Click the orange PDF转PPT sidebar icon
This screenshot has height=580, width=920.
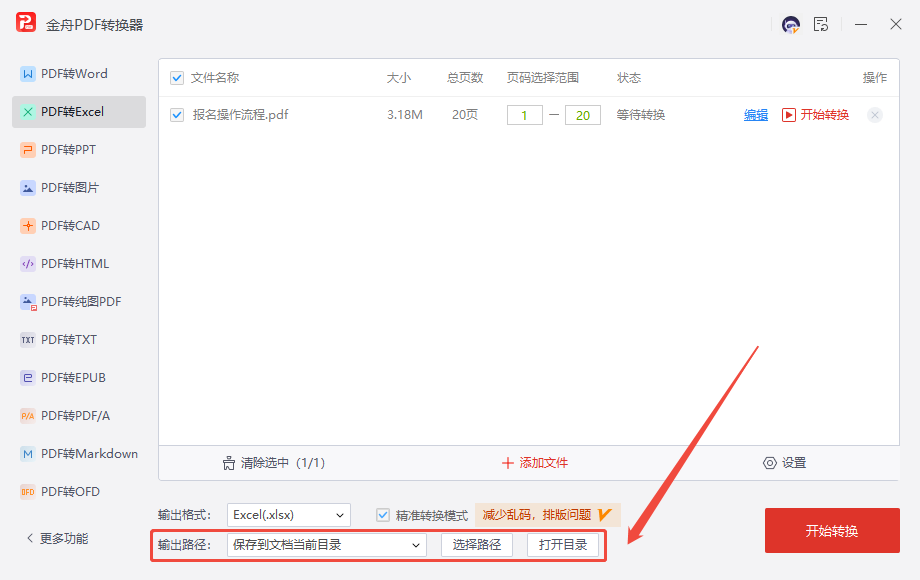point(28,150)
